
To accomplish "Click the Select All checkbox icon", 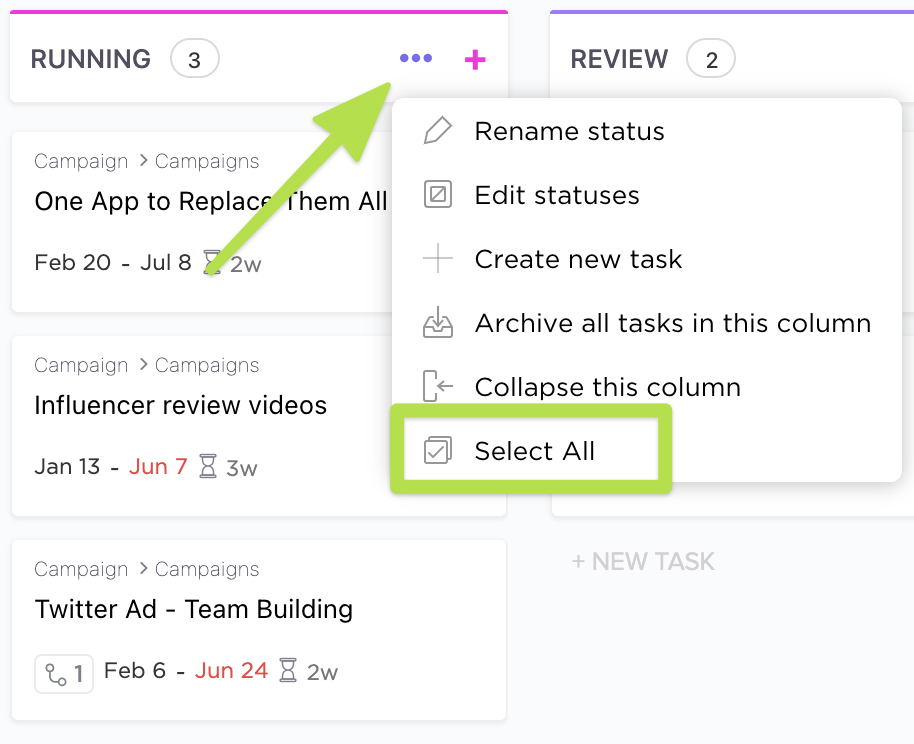I will pyautogui.click(x=437, y=451).
